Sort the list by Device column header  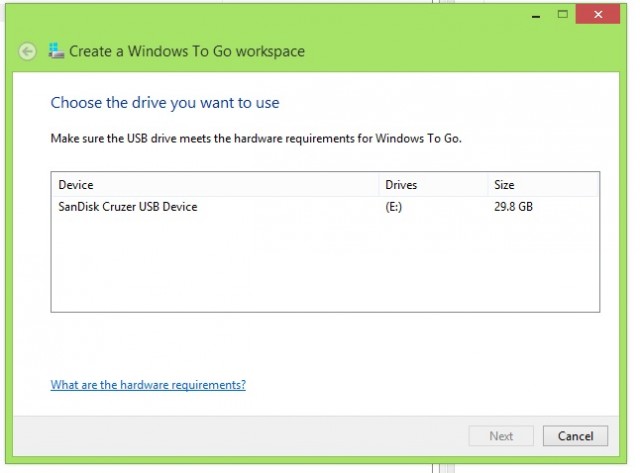[215, 185]
